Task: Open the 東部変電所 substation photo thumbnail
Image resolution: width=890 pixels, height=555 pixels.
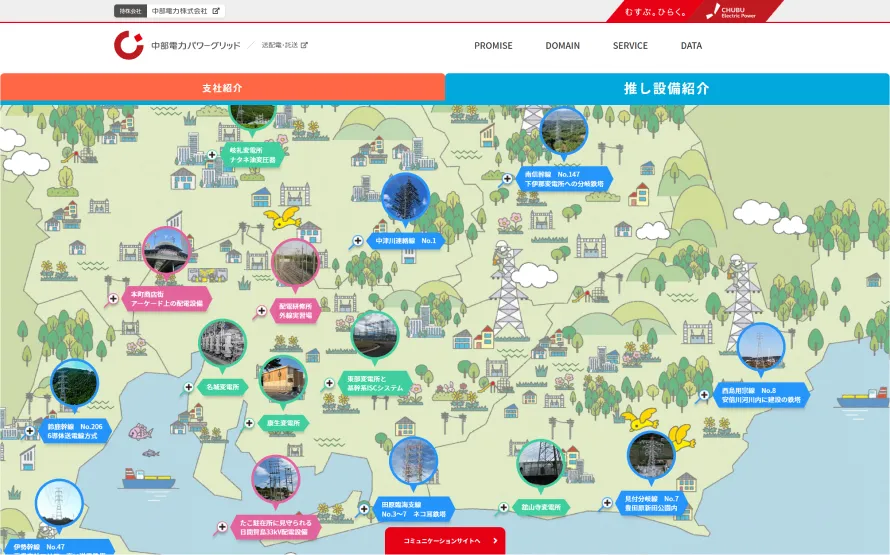Action: click(375, 335)
